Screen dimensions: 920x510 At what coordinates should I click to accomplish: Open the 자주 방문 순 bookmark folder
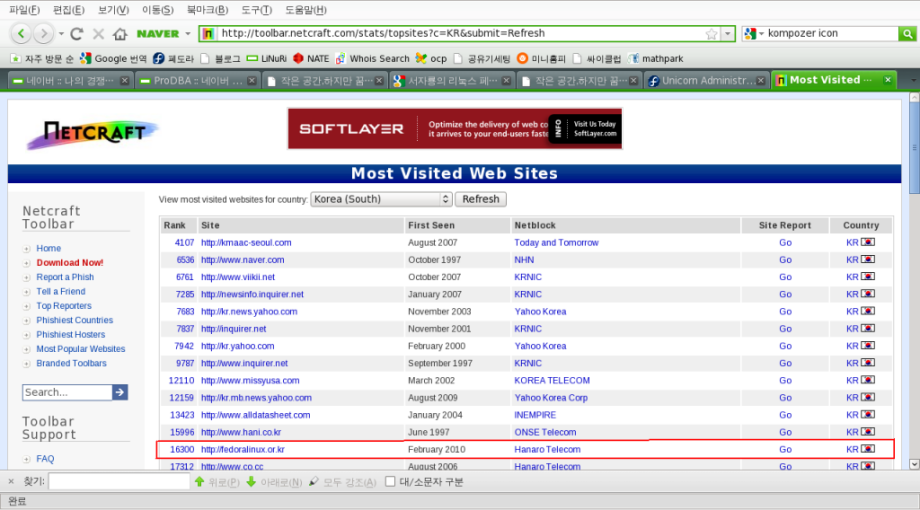tap(42, 59)
